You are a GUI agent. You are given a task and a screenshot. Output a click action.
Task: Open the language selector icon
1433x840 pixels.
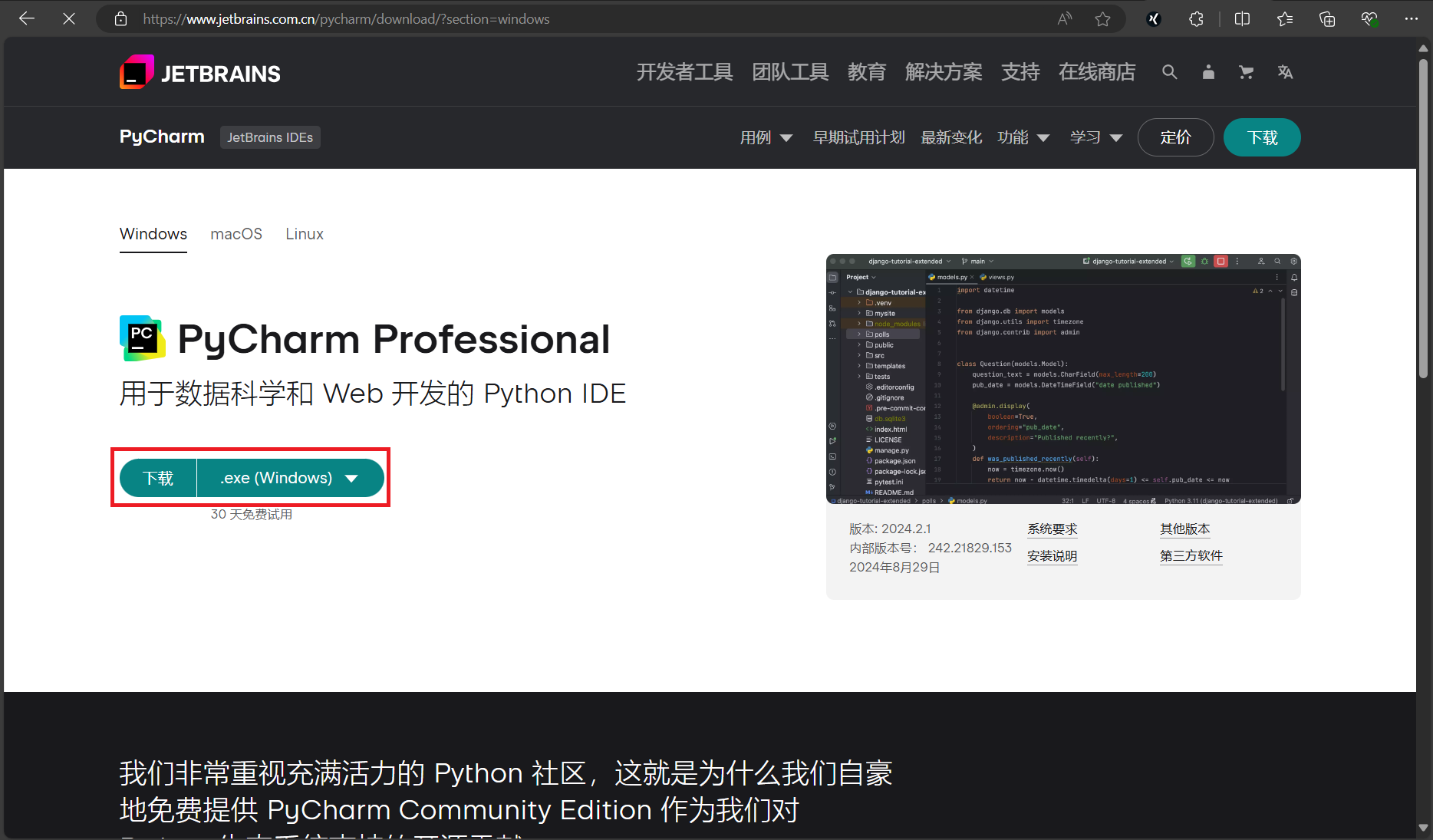pyautogui.click(x=1286, y=72)
